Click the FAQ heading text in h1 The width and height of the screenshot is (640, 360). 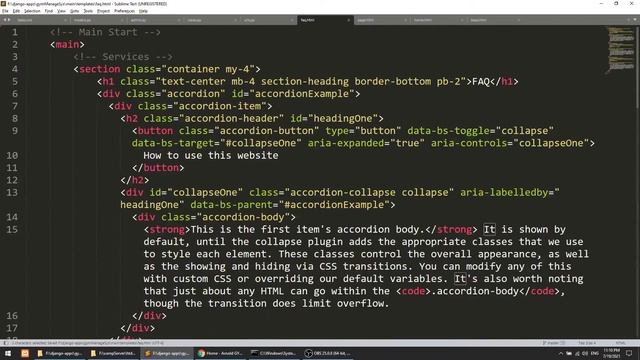(x=481, y=82)
